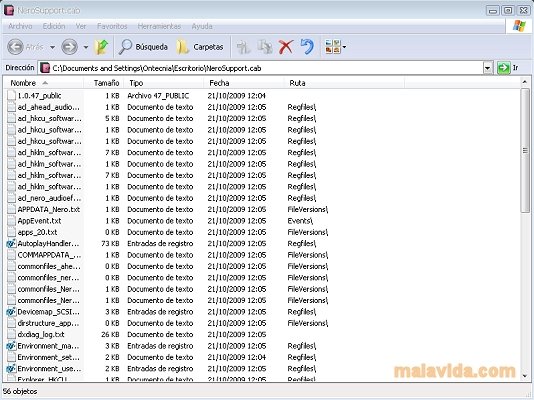Open the Favoritos menu
The height and width of the screenshot is (400, 534).
pos(112,26)
